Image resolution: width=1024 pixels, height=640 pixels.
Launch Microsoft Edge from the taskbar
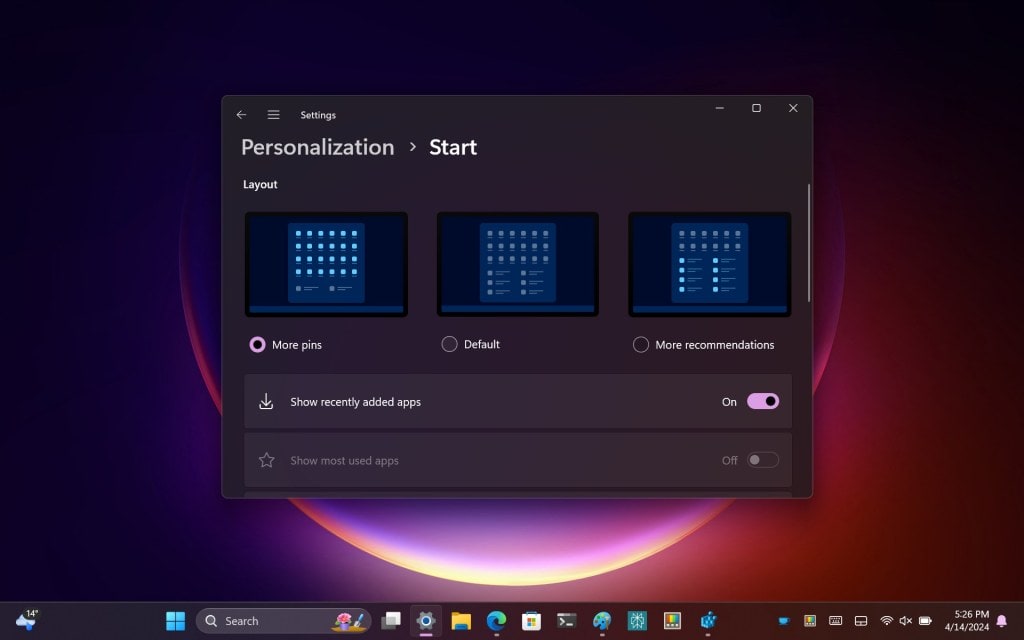pos(496,621)
